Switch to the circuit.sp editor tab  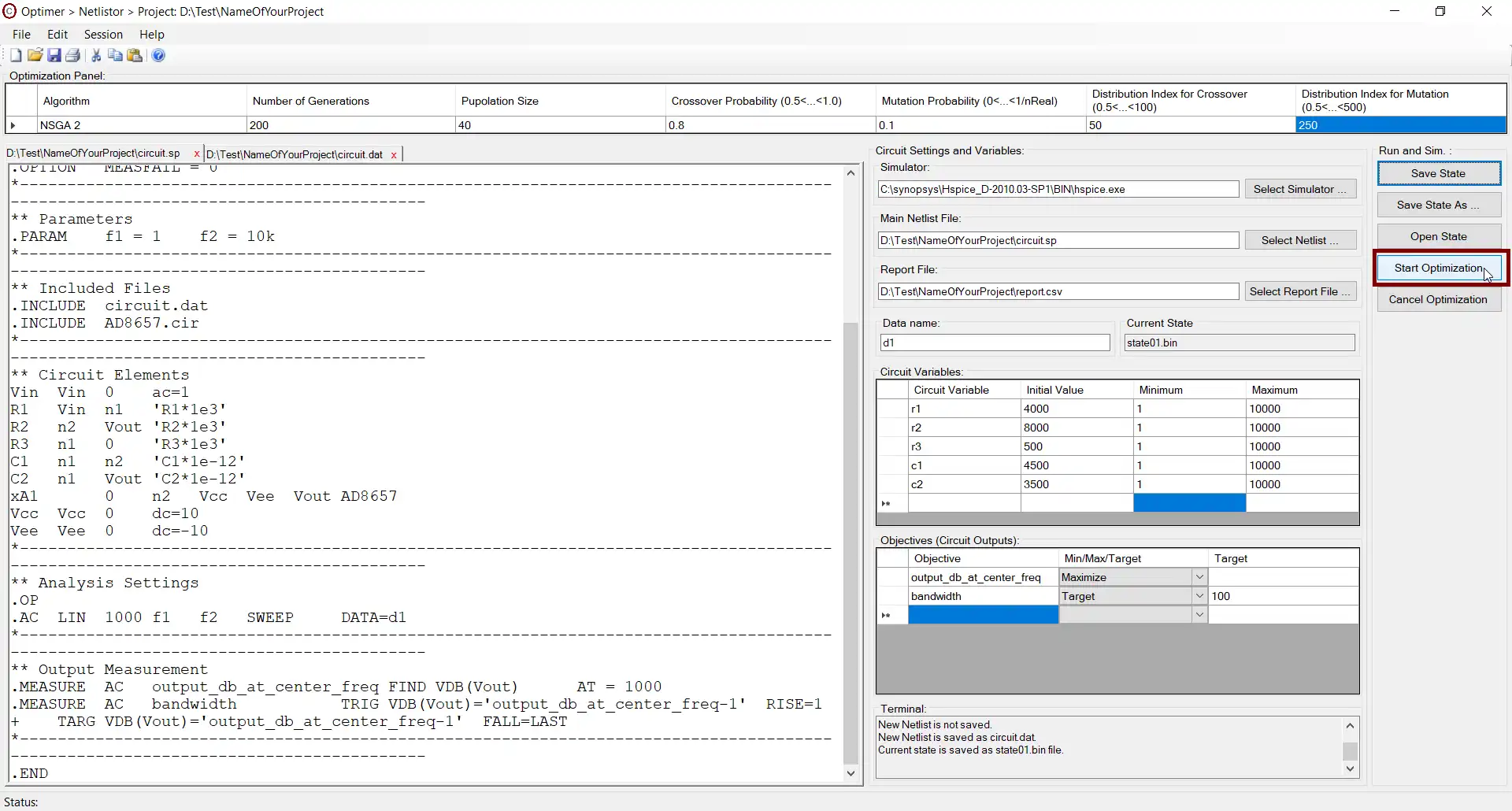coord(93,154)
